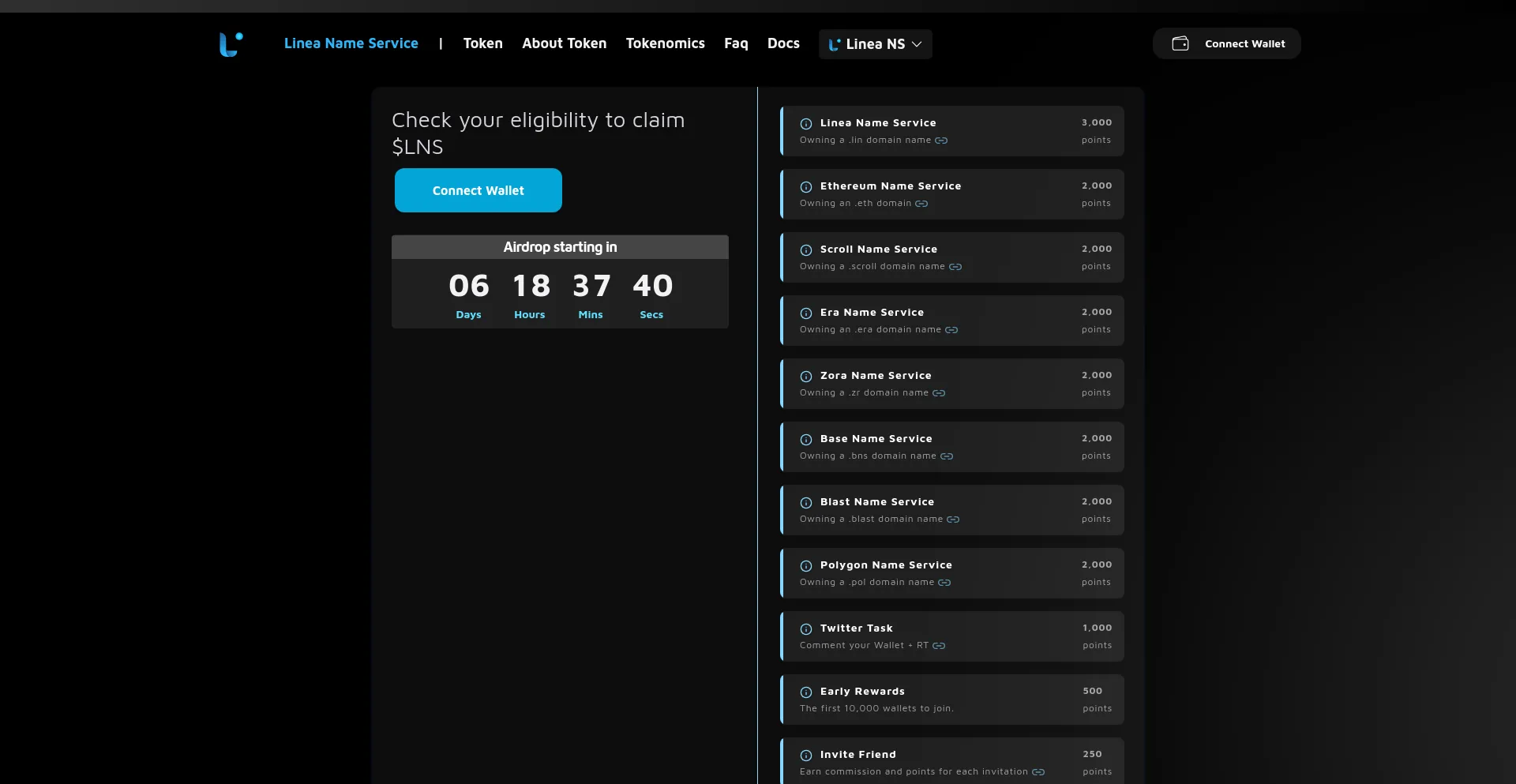Select the Polygon Name Service title

886,565
